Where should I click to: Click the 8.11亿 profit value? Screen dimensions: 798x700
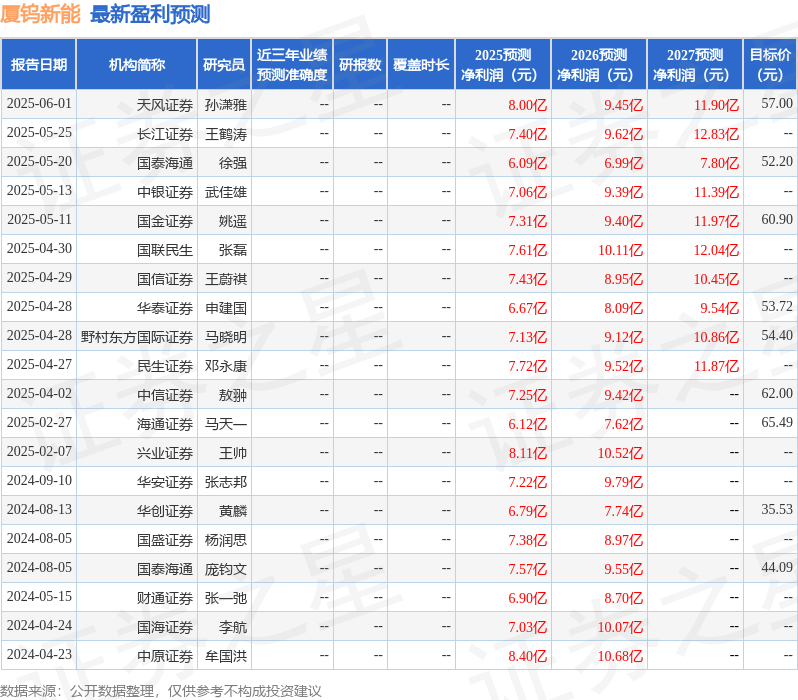point(527,453)
